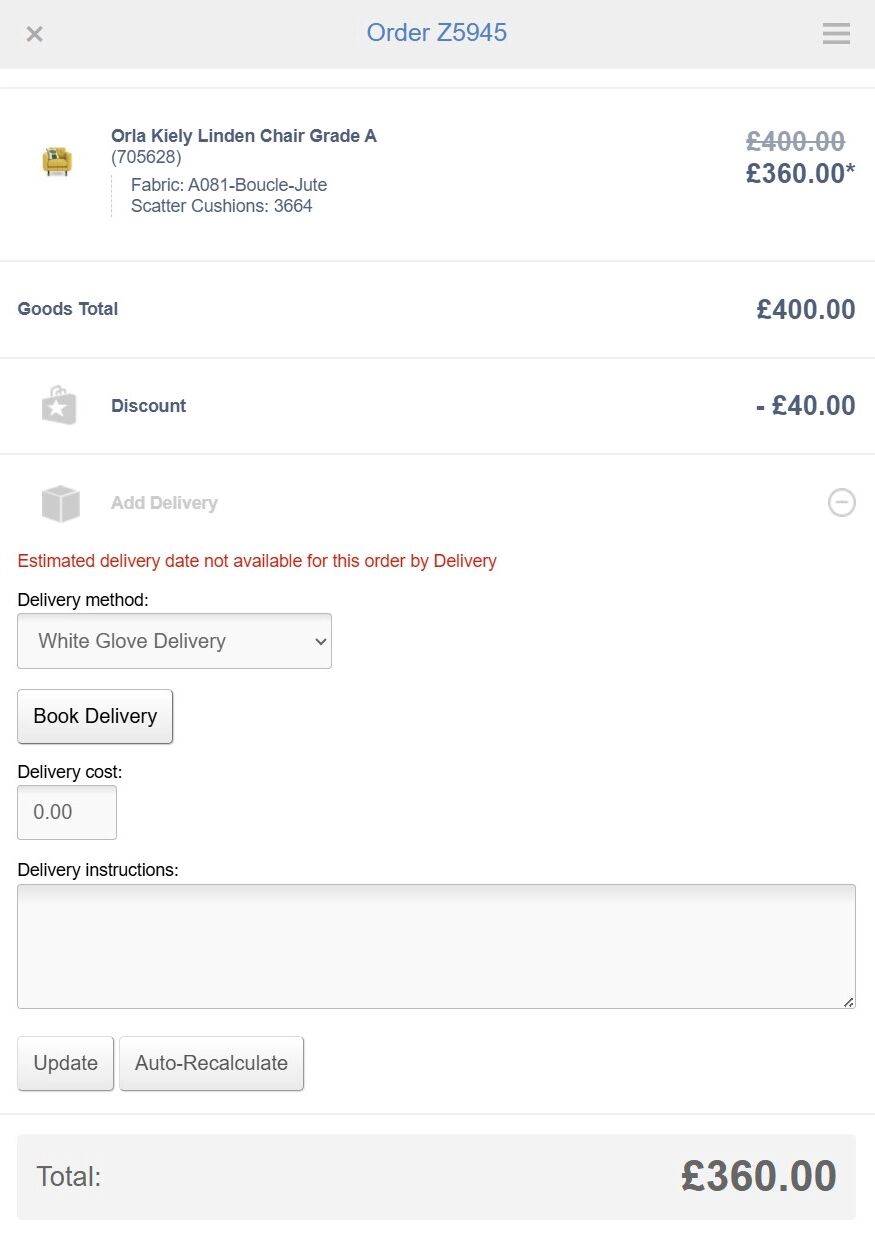Click the Update button
Screen dimensions: 875x1239
pos(66,1063)
